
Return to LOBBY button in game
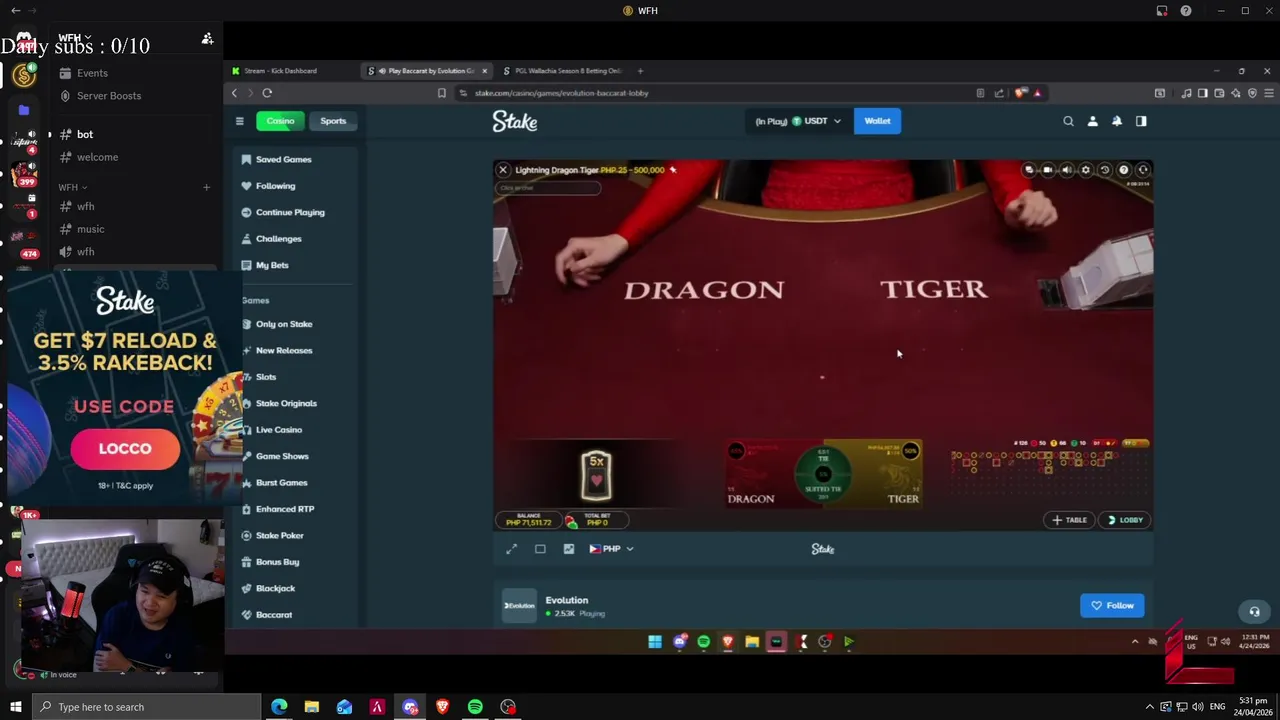click(1125, 520)
